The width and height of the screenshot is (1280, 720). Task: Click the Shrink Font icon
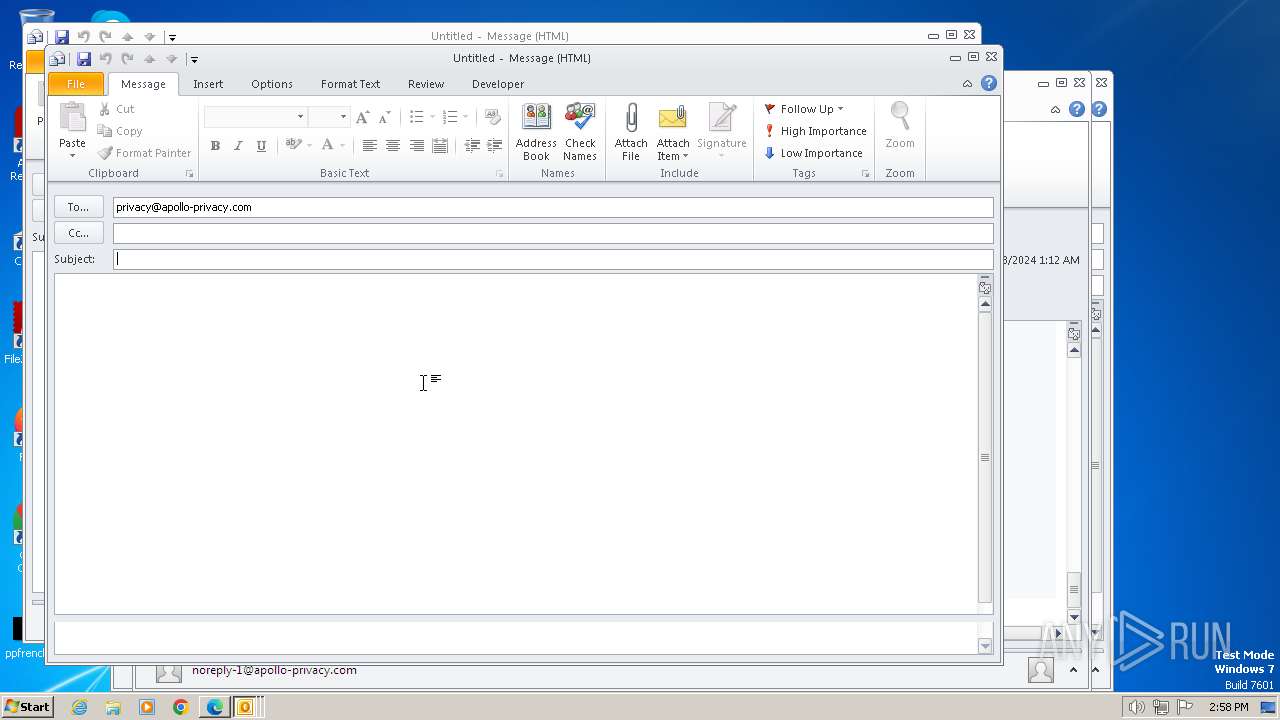[x=384, y=117]
